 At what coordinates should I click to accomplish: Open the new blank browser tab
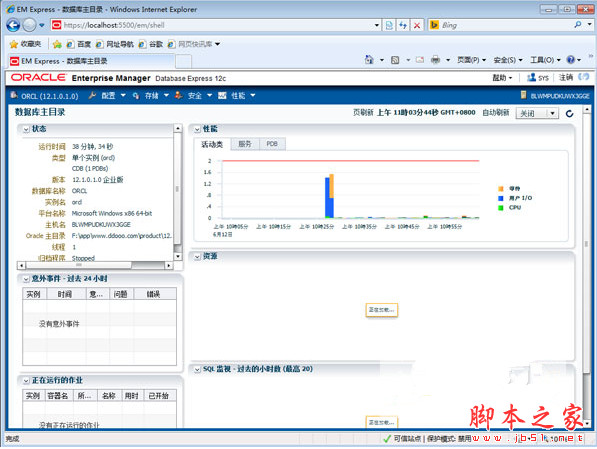click(x=183, y=61)
